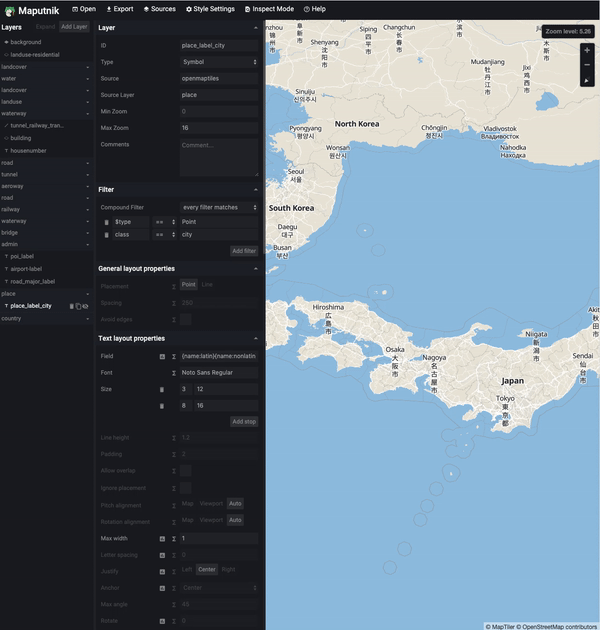Viewport: 600px width, 630px height.
Task: Click the sigma expression icon for Padding
Action: tap(174, 454)
